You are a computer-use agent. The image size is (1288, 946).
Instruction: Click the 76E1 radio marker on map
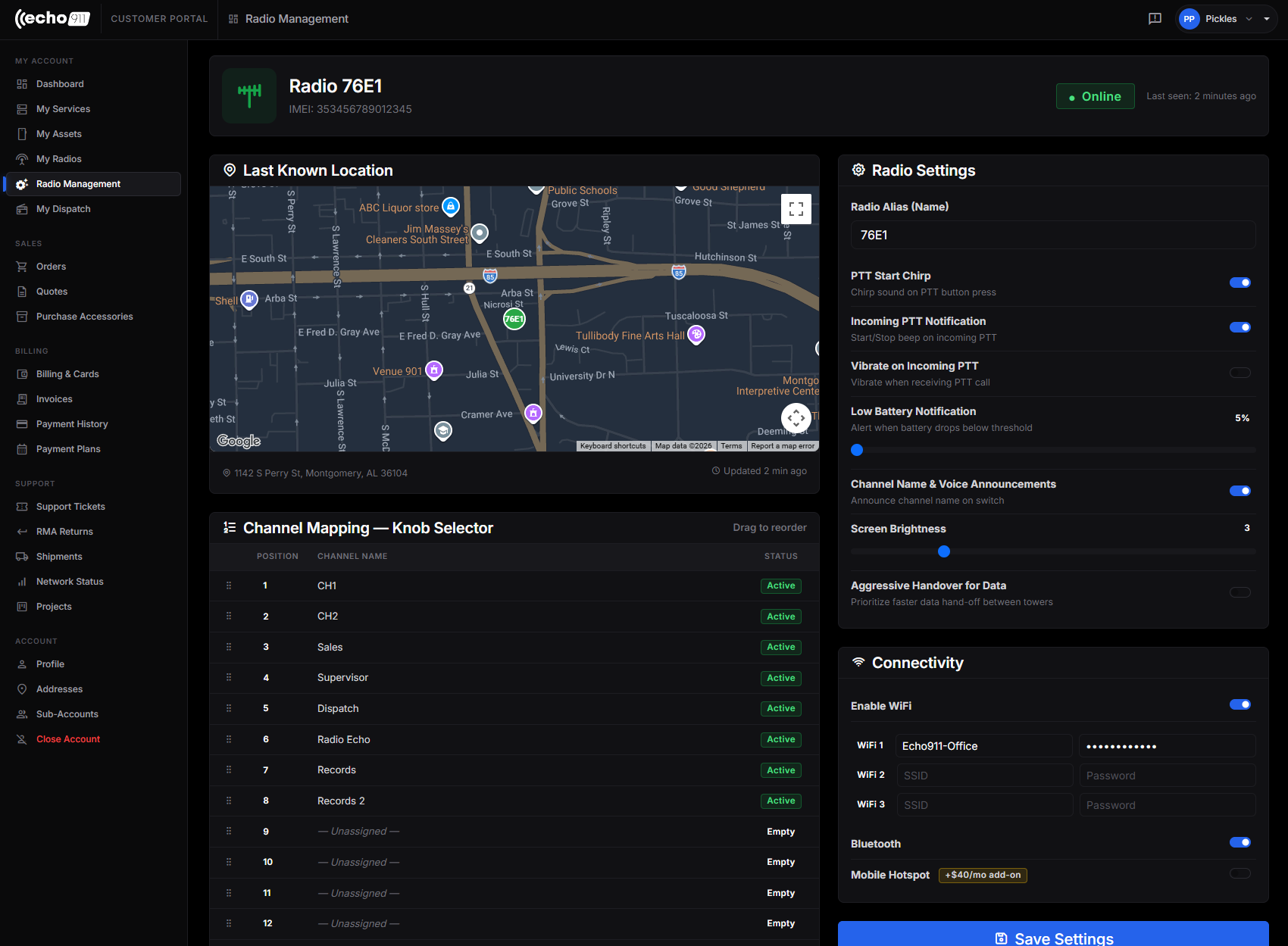514,319
